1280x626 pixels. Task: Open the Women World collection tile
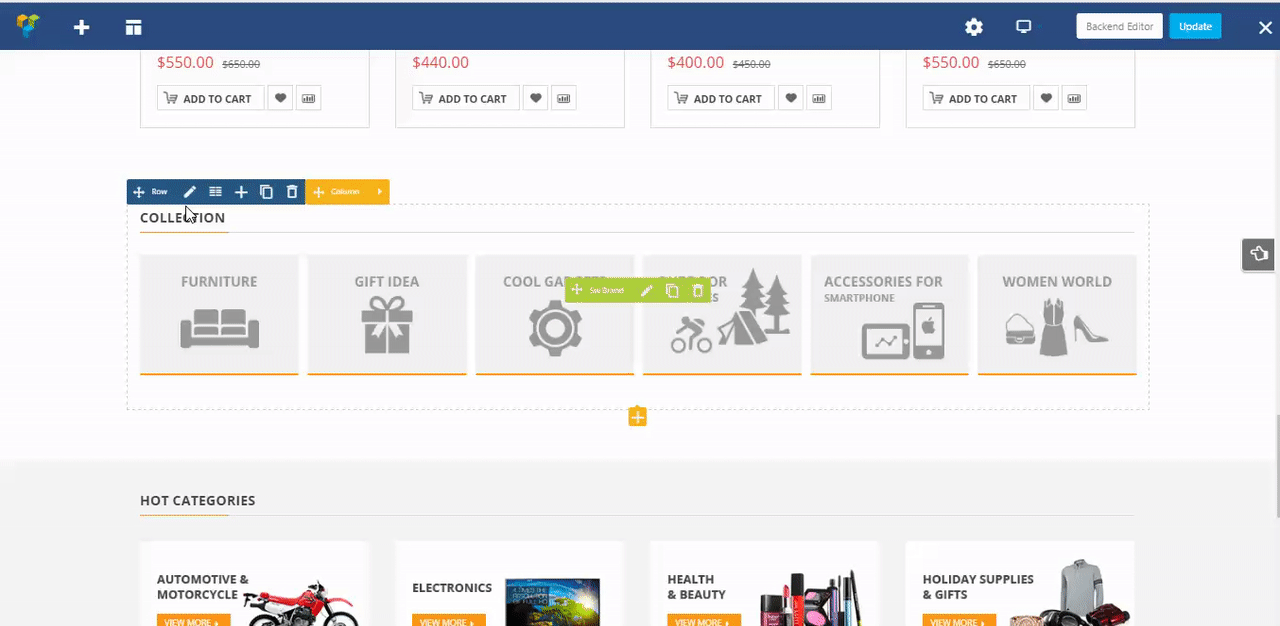point(1057,315)
